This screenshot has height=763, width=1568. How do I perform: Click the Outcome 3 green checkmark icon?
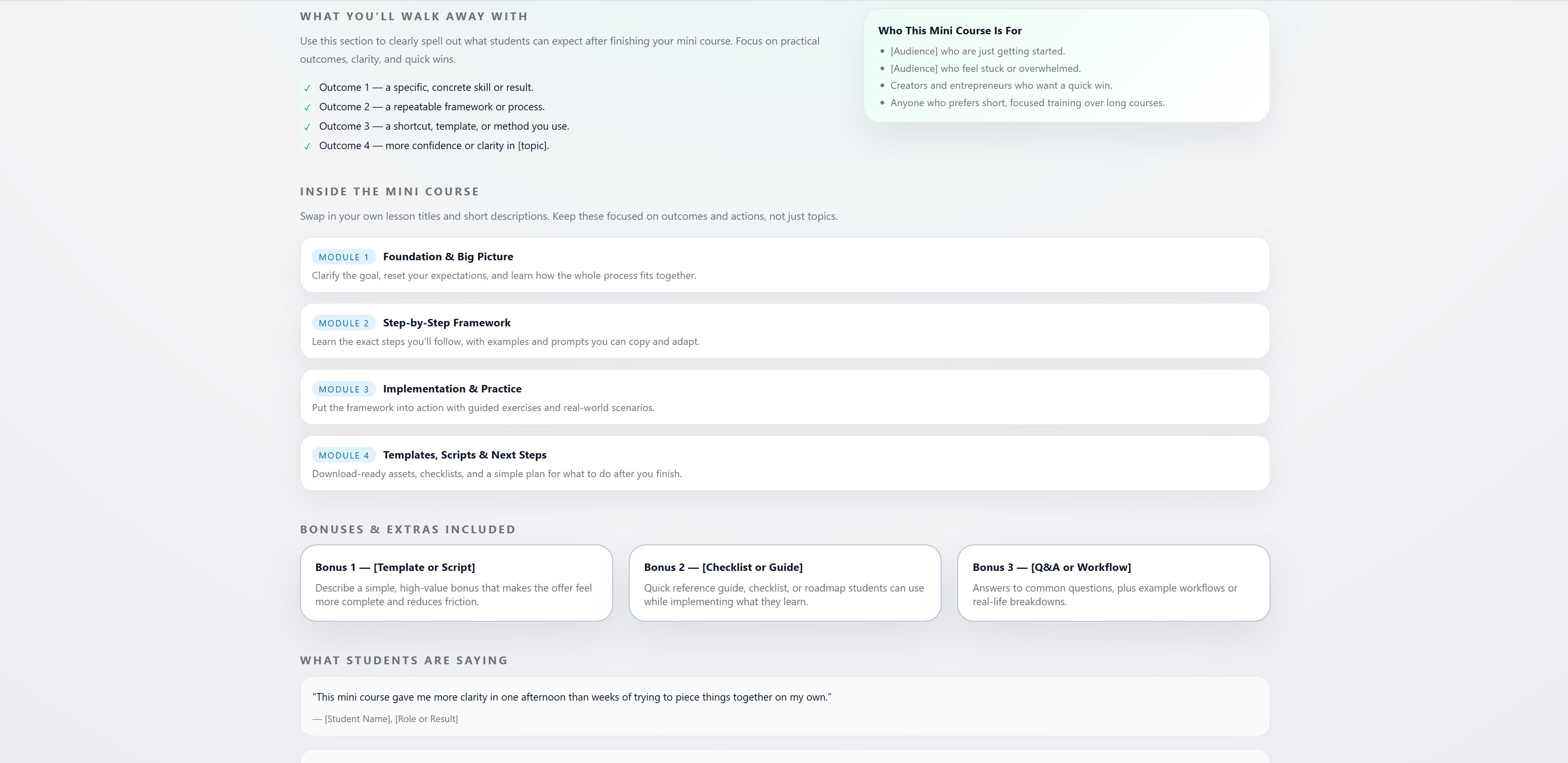(307, 127)
